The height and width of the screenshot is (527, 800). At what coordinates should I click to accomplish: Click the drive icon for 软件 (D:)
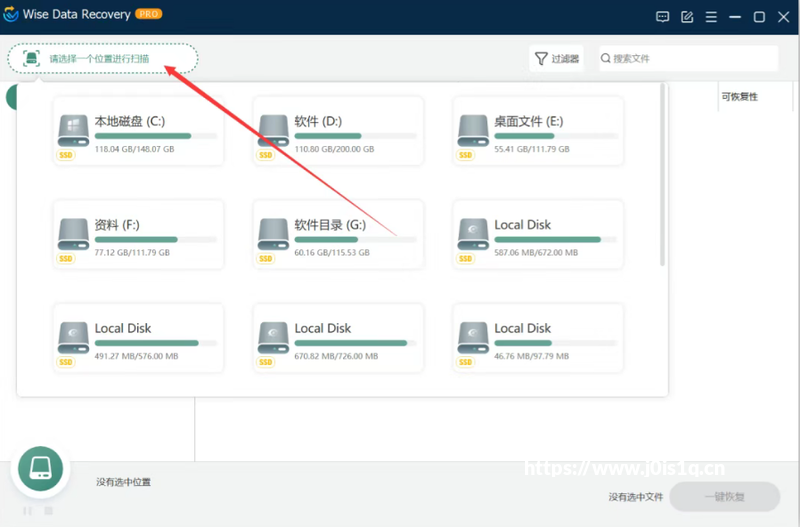[273, 131]
